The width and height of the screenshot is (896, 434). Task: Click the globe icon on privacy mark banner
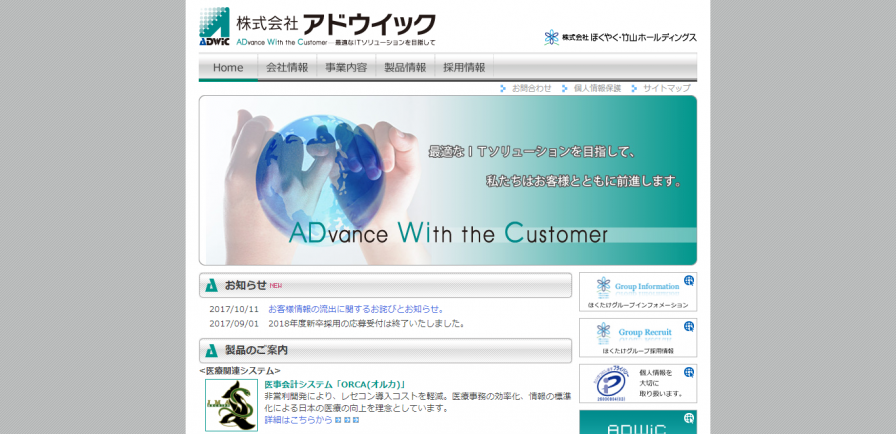point(689,372)
